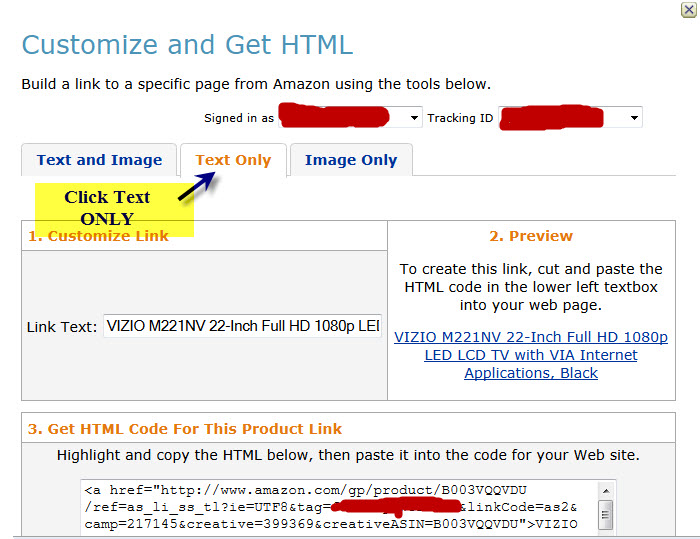Select the Text Only tab
The image size is (700, 539).
(x=233, y=160)
